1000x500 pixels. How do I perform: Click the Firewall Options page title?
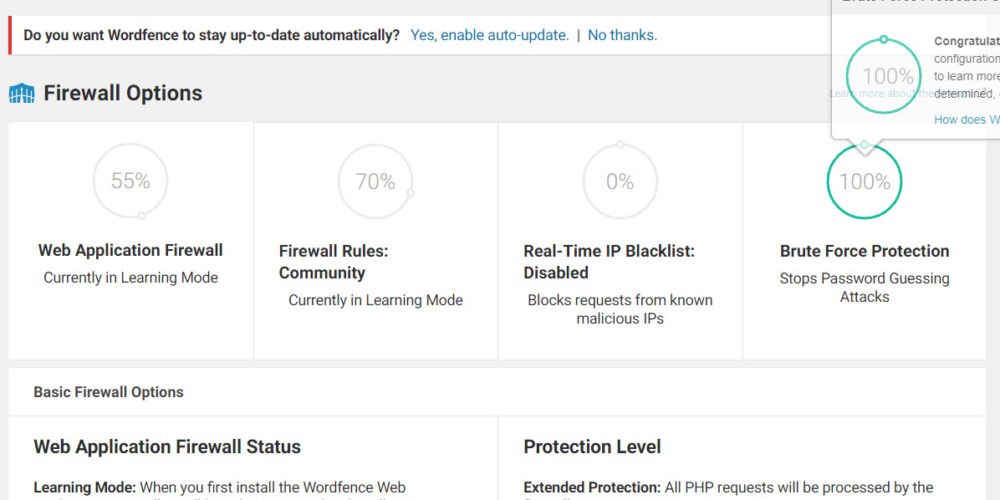pyautogui.click(x=123, y=94)
